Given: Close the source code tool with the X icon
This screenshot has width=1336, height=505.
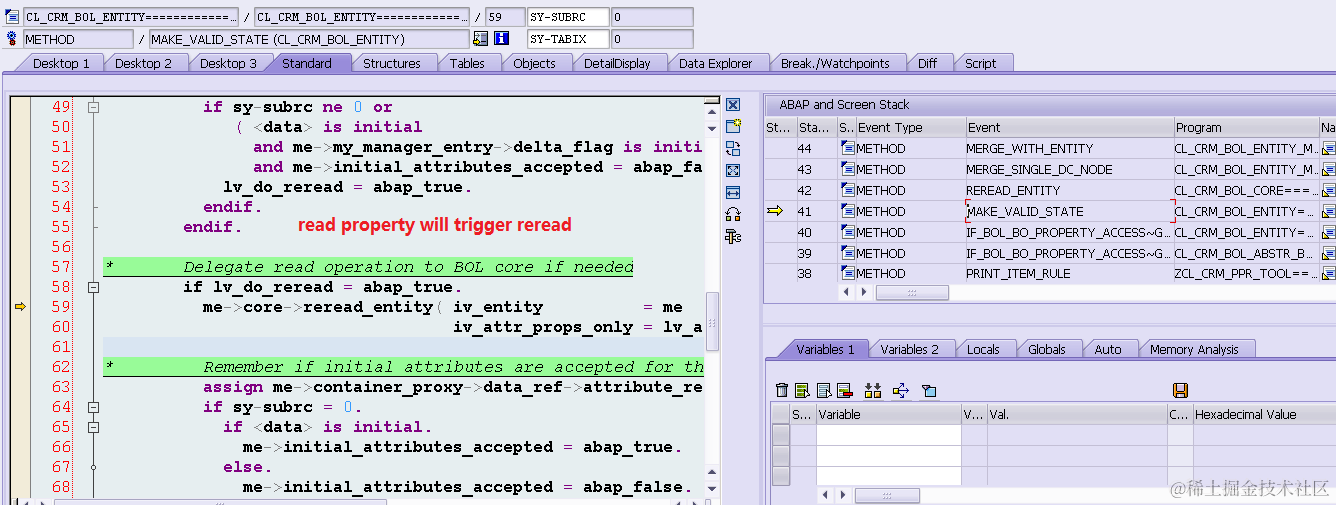Looking at the screenshot, I should tap(733, 105).
